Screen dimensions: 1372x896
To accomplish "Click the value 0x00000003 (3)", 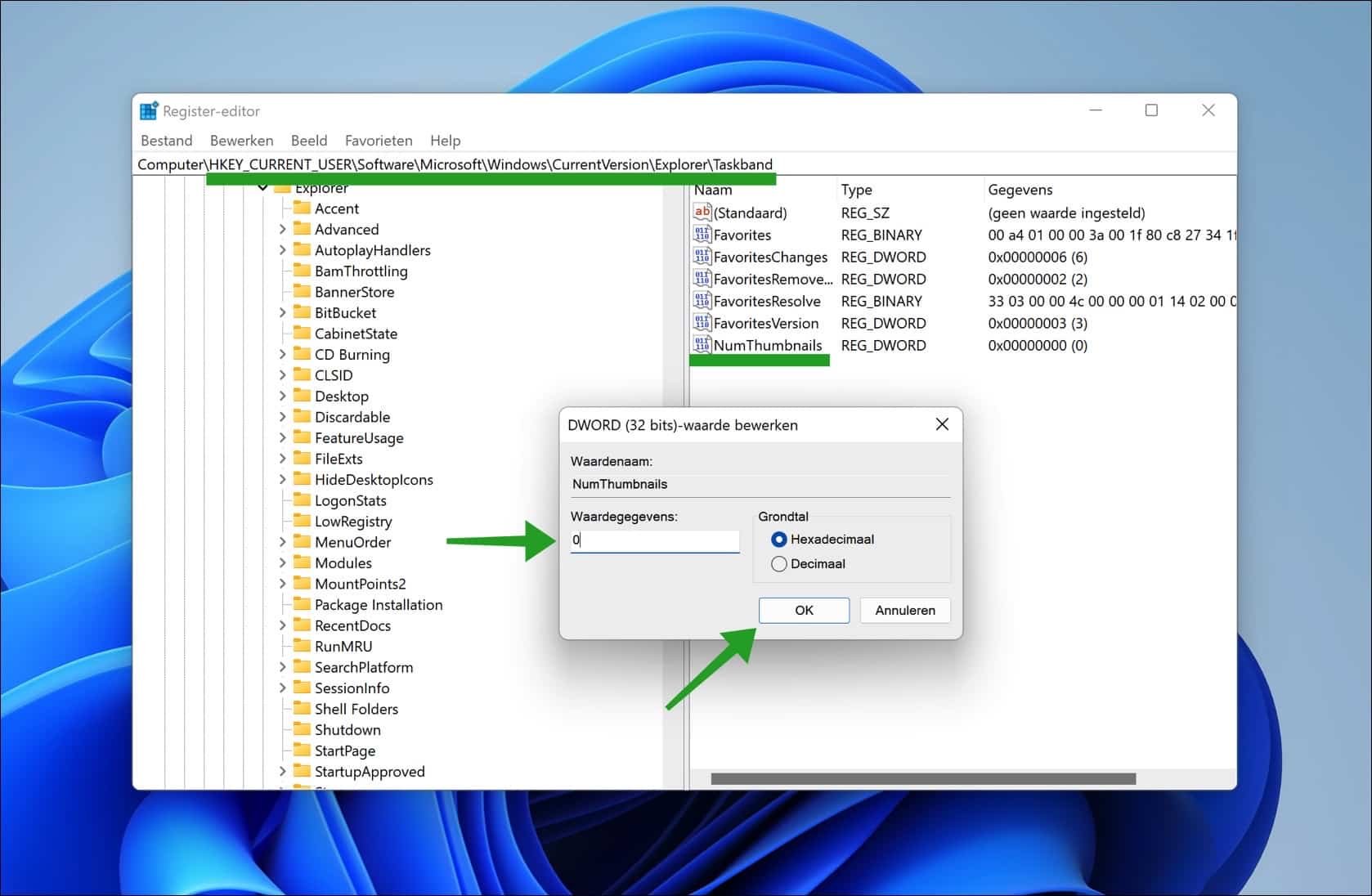I will 1038,323.
